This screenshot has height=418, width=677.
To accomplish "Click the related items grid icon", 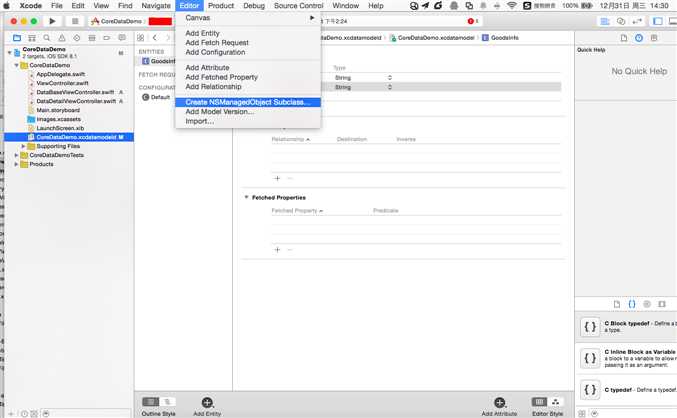I will coord(141,38).
